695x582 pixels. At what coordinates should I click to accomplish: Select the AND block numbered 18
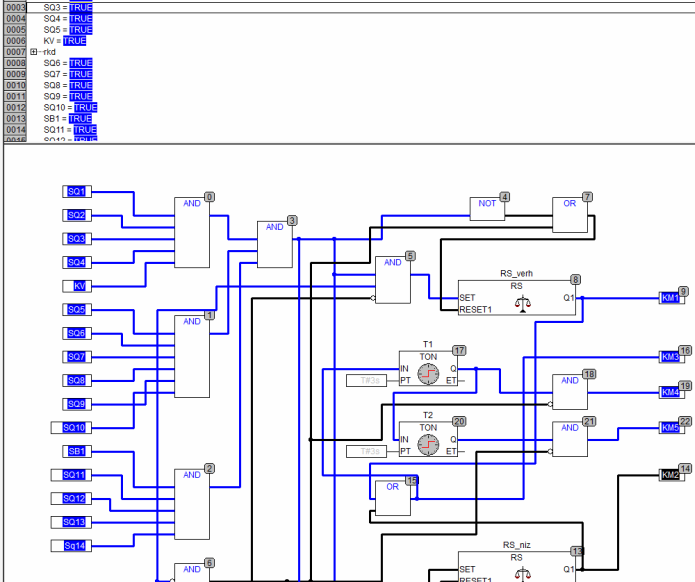click(570, 392)
